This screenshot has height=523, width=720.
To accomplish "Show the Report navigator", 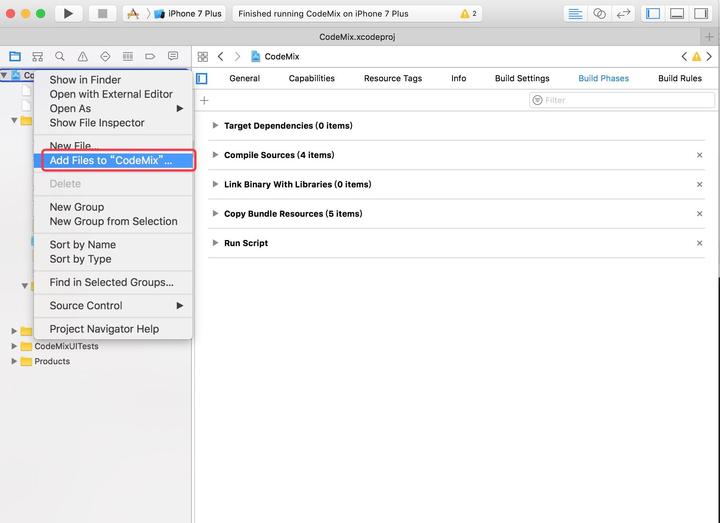I will tap(173, 56).
